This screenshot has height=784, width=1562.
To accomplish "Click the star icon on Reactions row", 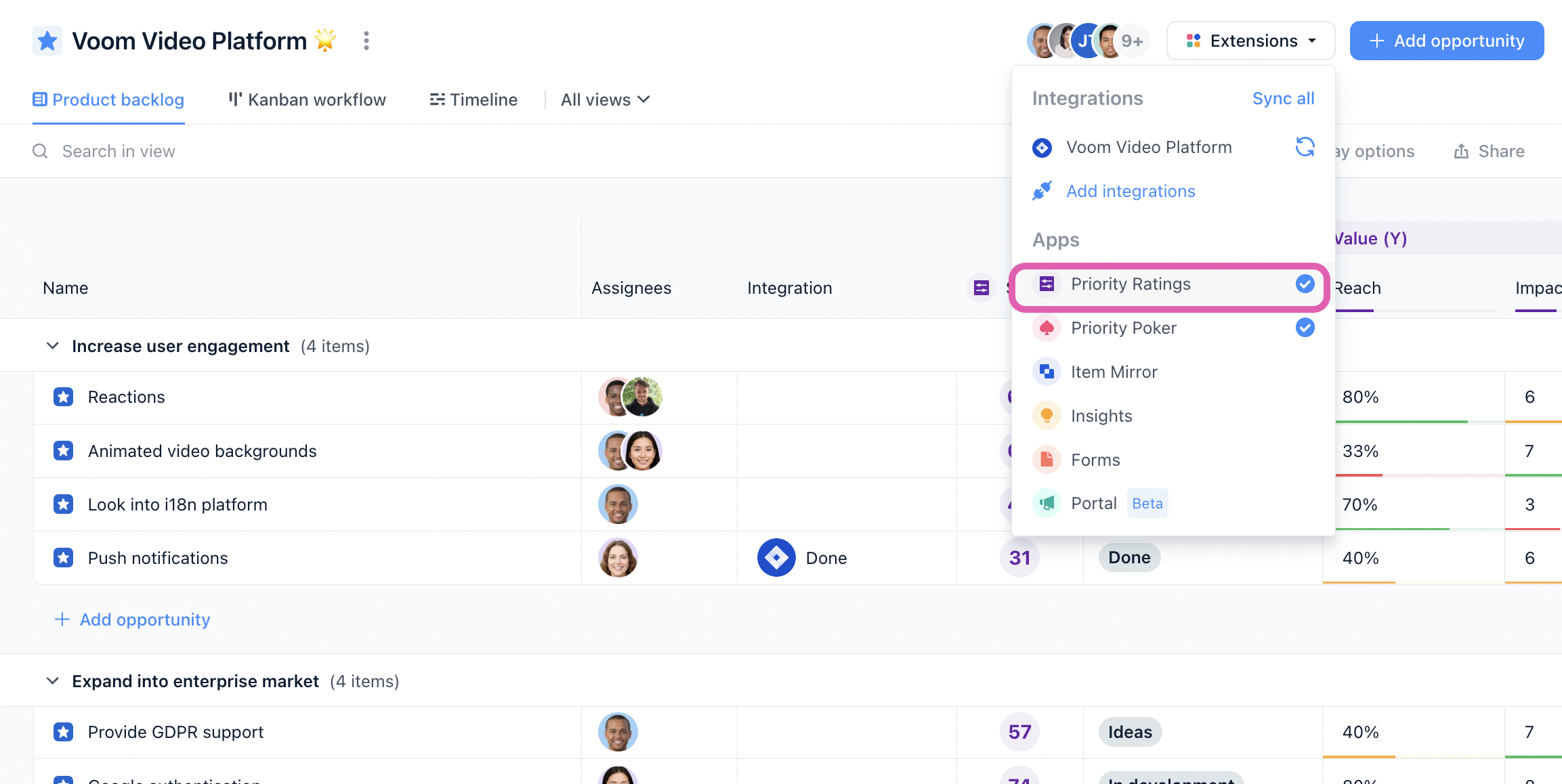I will (64, 397).
